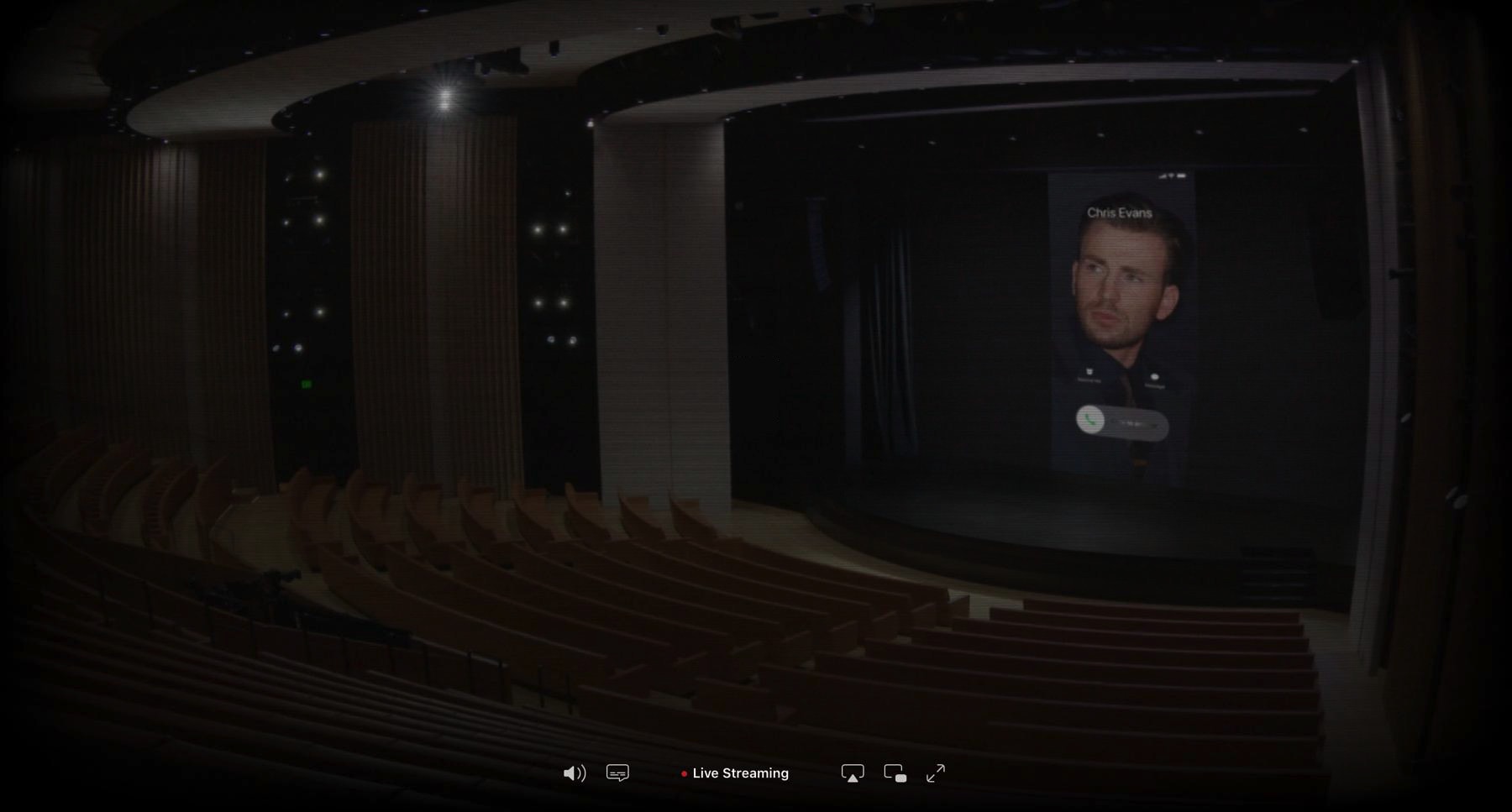Click the bright ceiling spotlight

[445, 98]
